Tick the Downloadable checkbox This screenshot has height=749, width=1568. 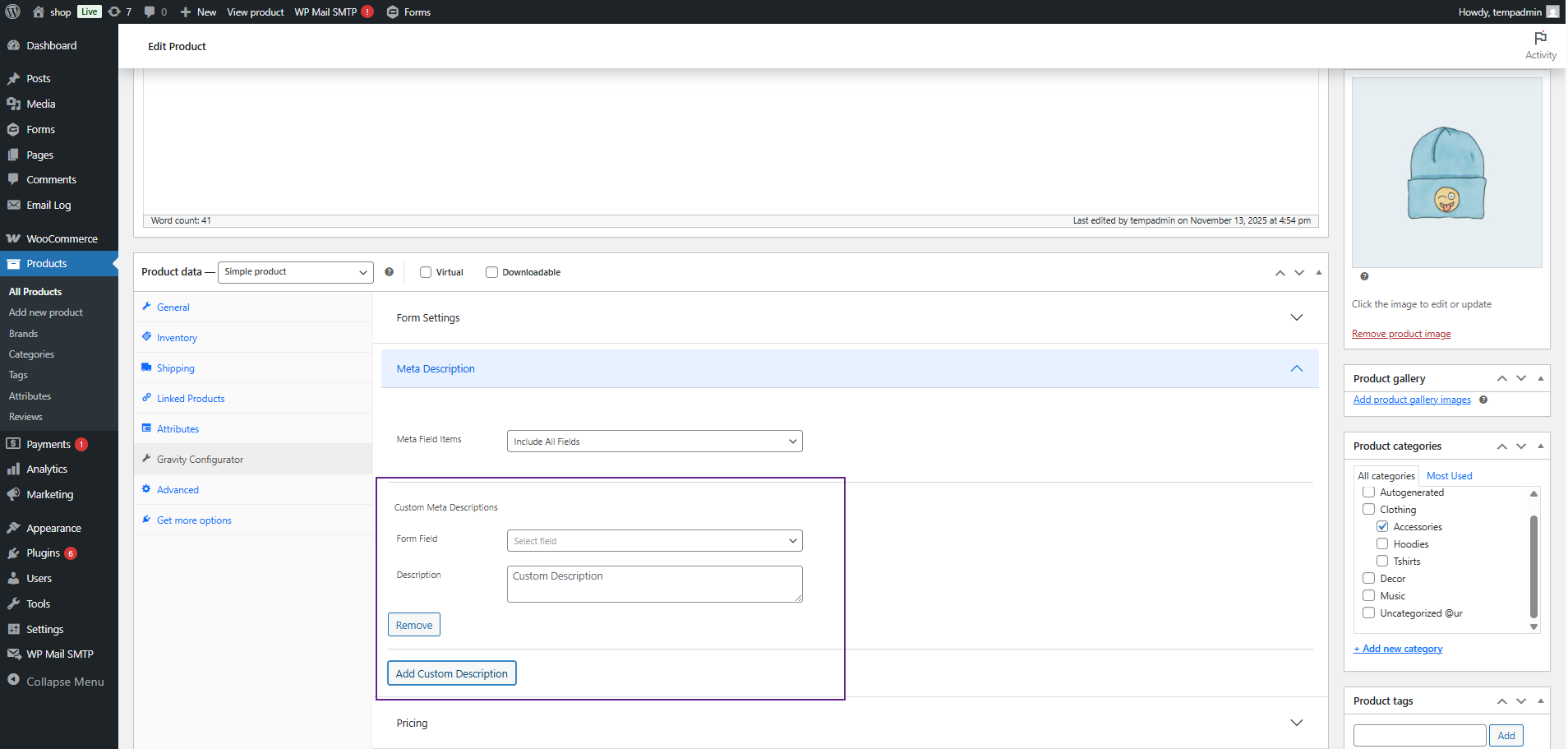491,272
